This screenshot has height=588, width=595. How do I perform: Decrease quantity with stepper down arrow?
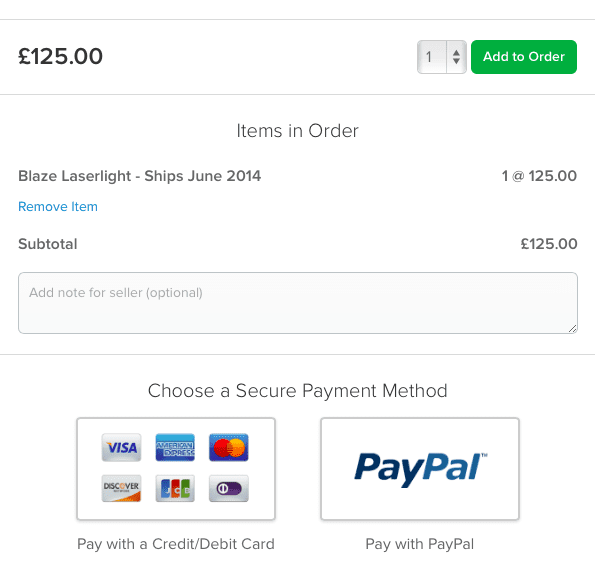[456, 61]
